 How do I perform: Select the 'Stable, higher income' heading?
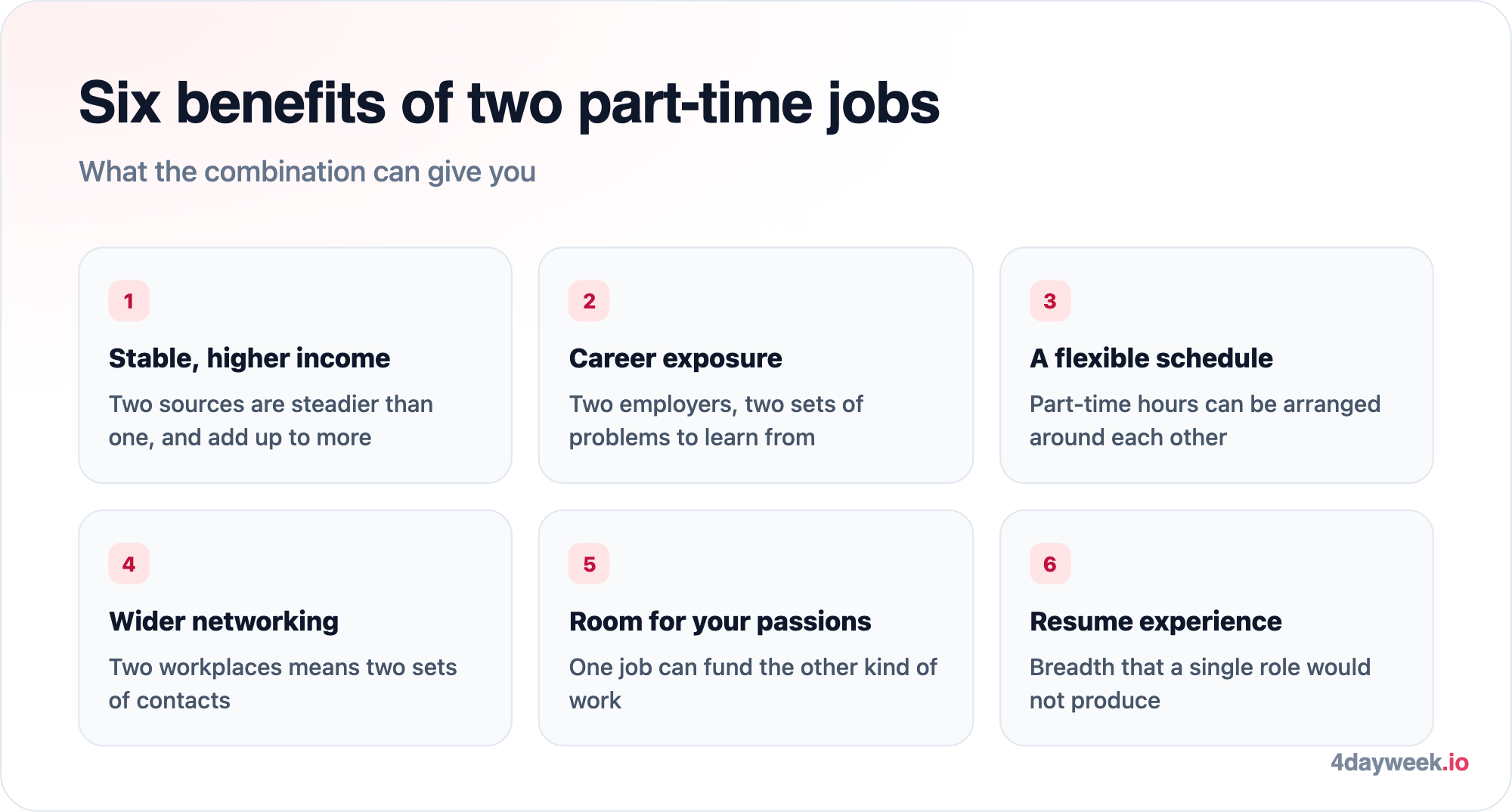249,358
